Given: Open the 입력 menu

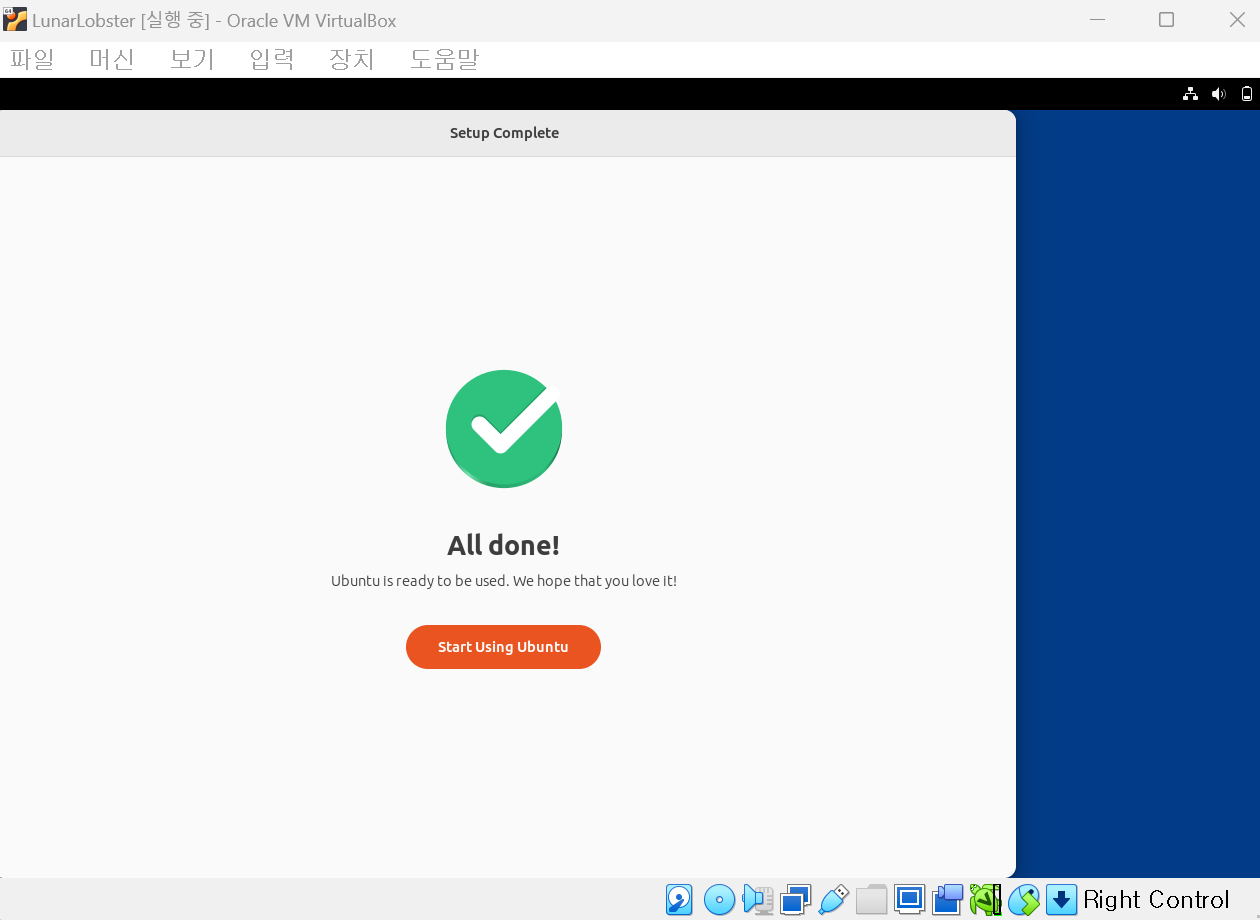Looking at the screenshot, I should [x=272, y=59].
